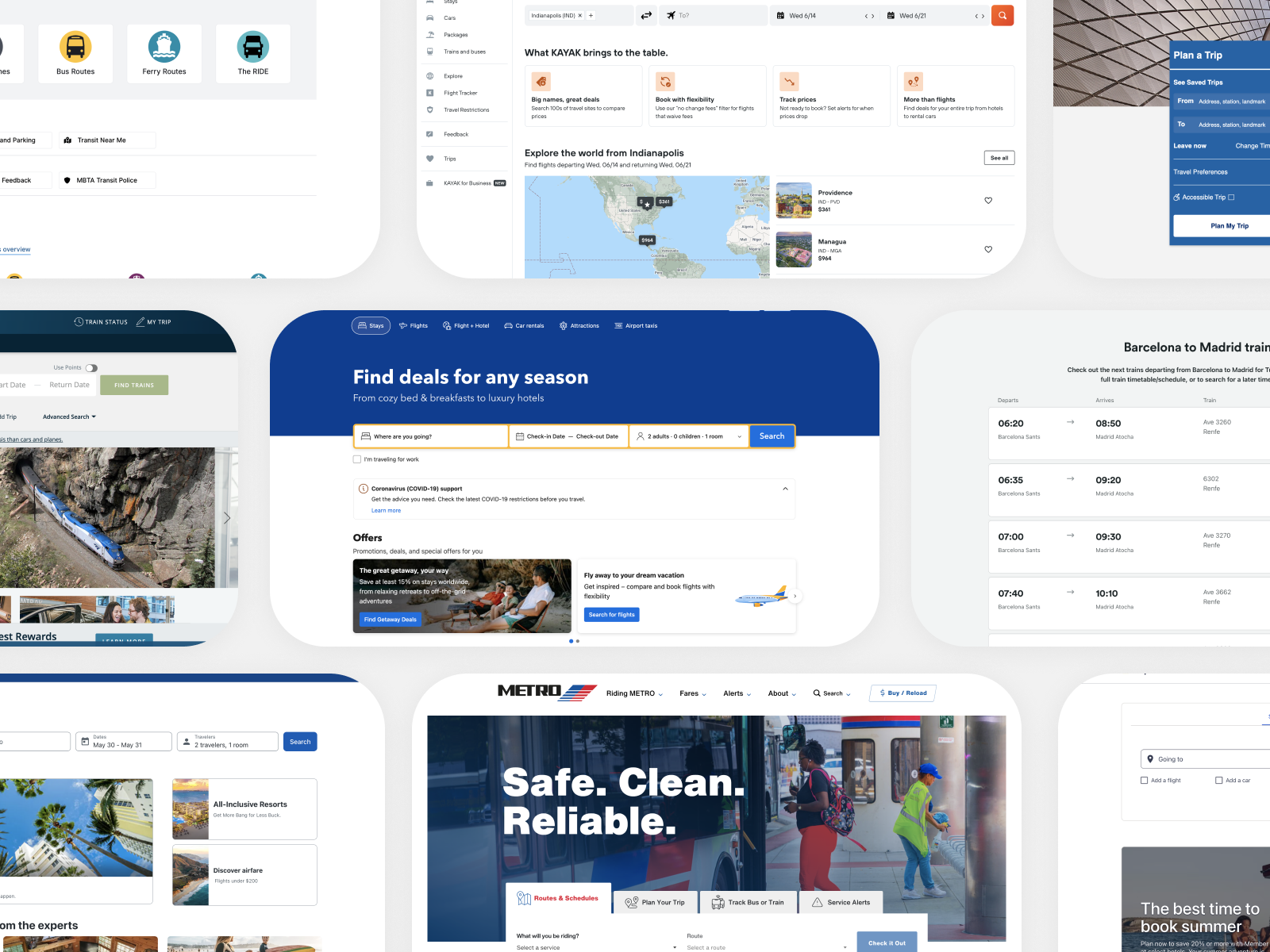Open the METRO Search dropdown
This screenshot has height=952, width=1270.
(832, 693)
